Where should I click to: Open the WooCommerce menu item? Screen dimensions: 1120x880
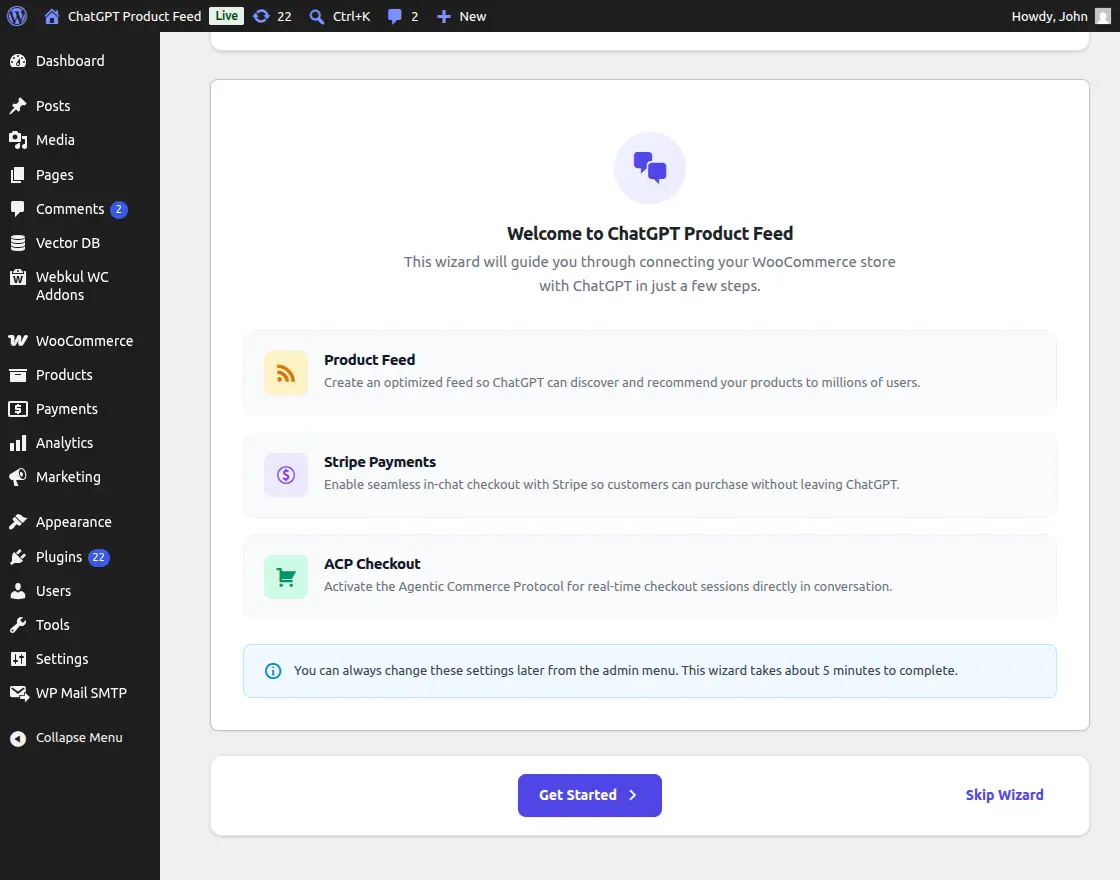[85, 340]
